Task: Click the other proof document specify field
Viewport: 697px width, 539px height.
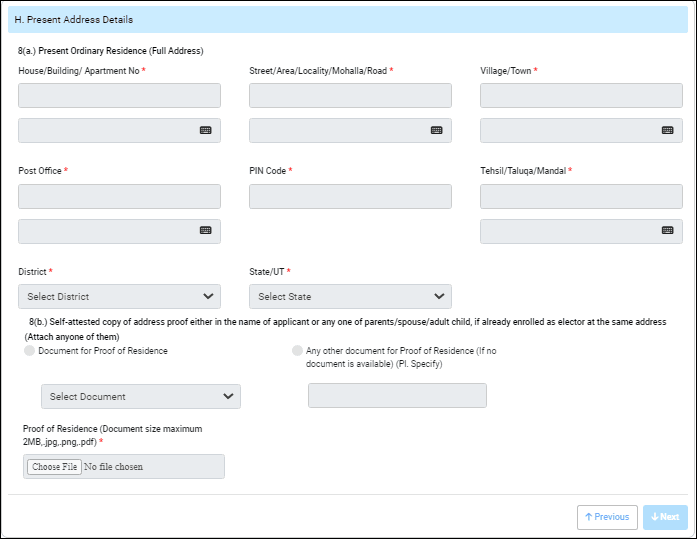Action: [397, 396]
